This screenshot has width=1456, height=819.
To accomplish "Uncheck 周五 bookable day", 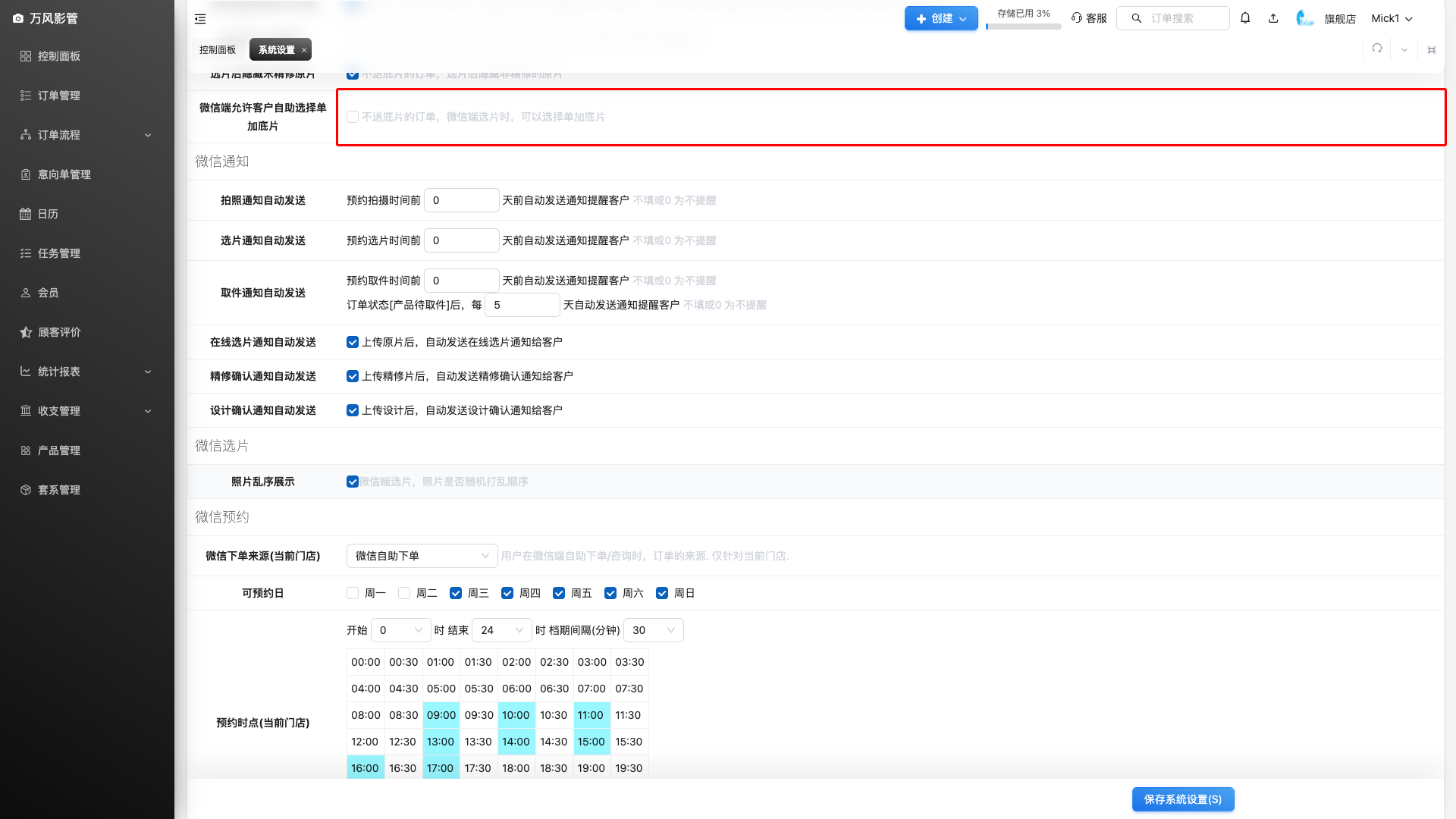I will (559, 593).
